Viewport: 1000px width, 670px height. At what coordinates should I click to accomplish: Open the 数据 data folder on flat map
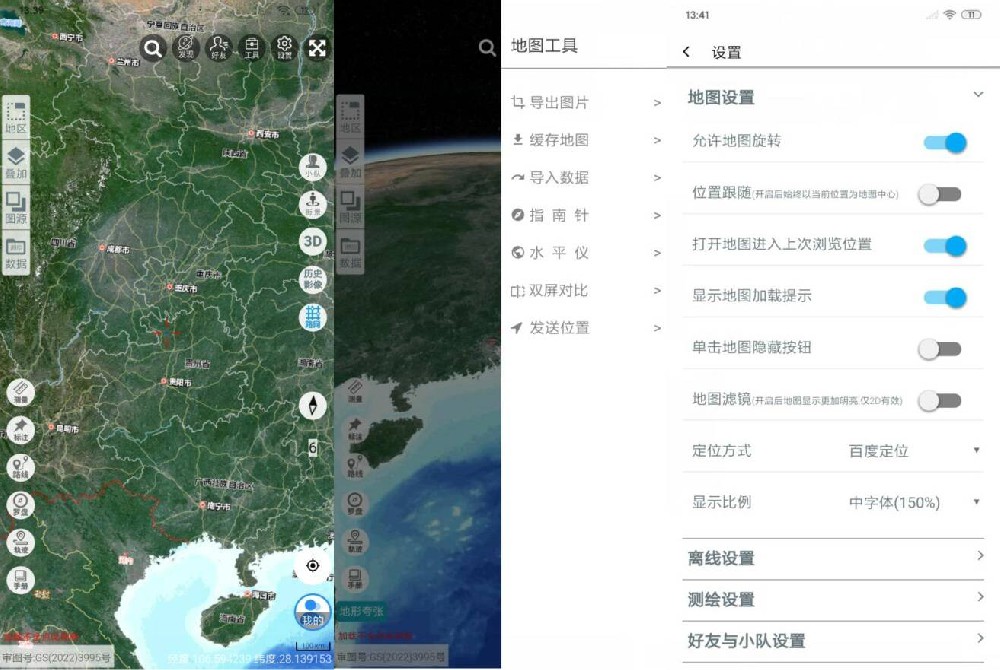click(16, 254)
